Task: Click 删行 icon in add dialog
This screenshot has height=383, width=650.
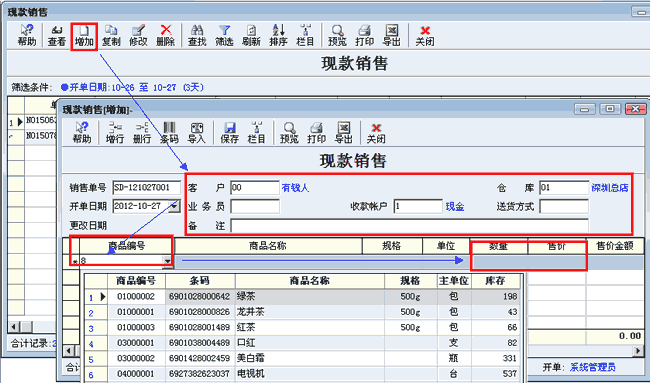Action: tap(142, 133)
